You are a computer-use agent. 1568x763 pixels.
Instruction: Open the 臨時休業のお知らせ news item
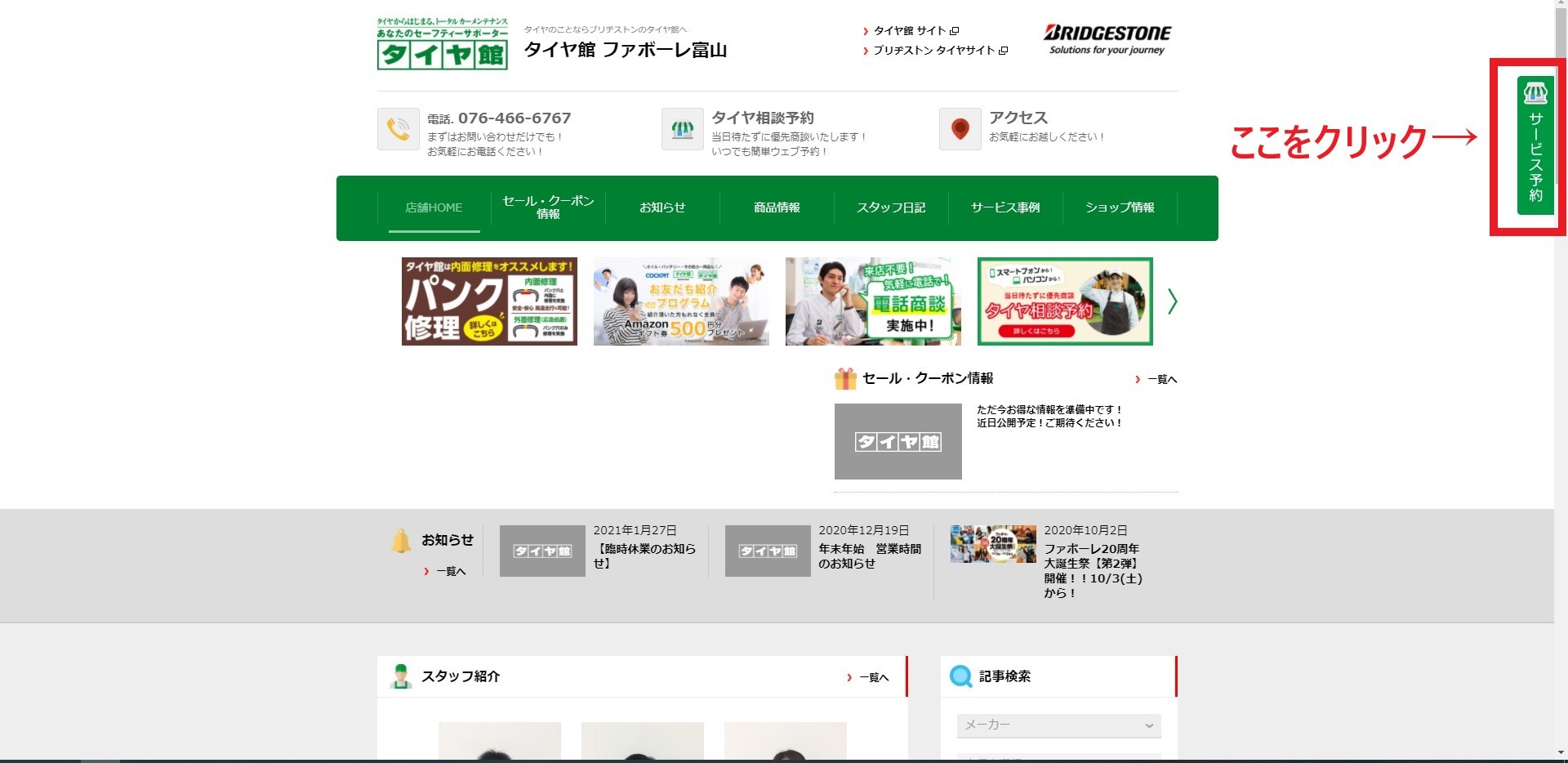644,556
